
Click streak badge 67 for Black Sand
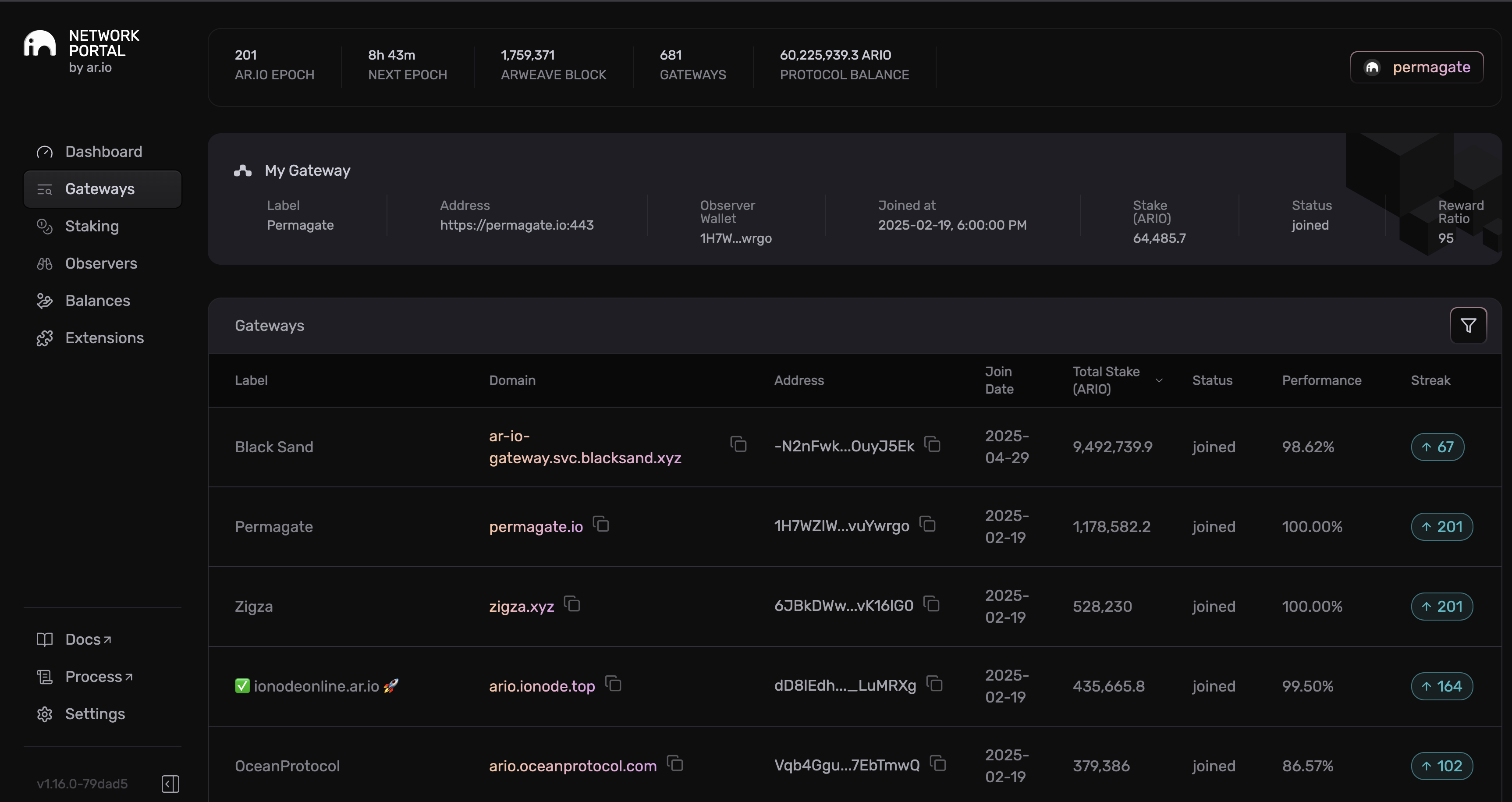(x=1437, y=447)
